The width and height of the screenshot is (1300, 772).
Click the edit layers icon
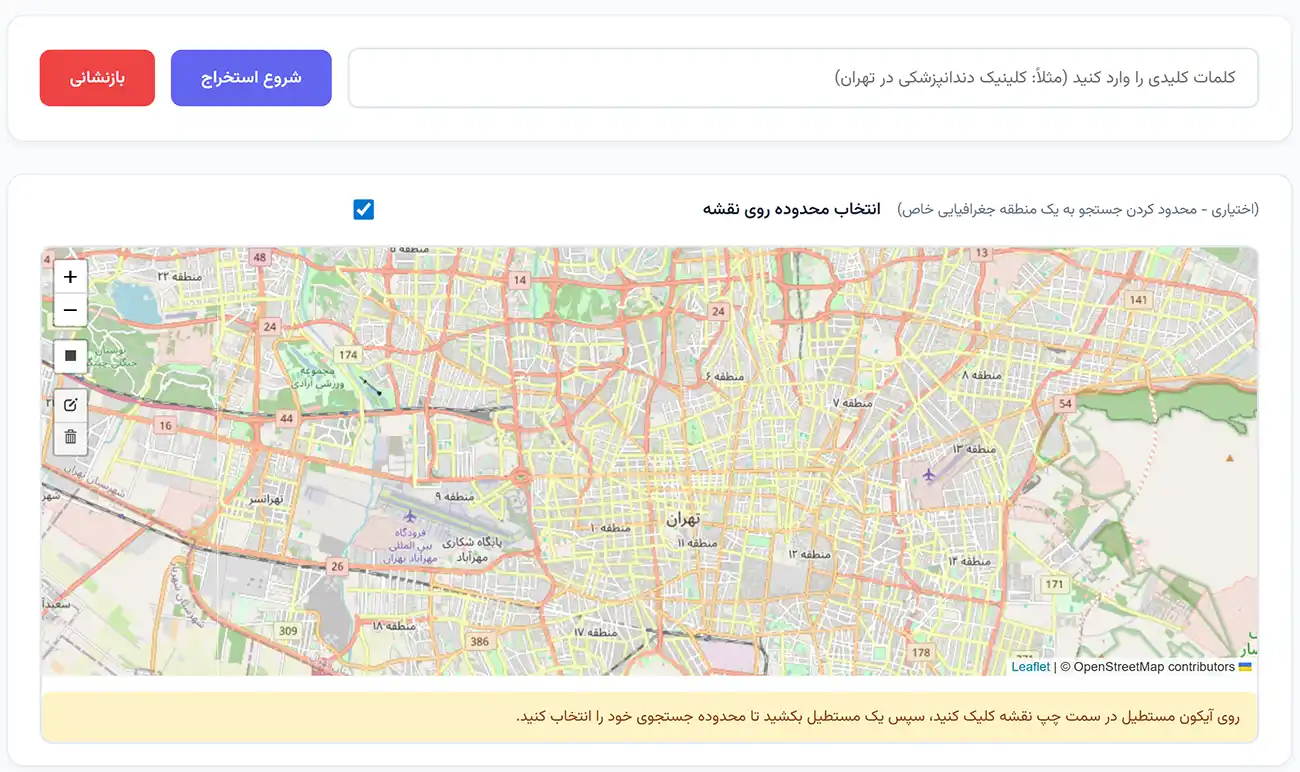70,405
